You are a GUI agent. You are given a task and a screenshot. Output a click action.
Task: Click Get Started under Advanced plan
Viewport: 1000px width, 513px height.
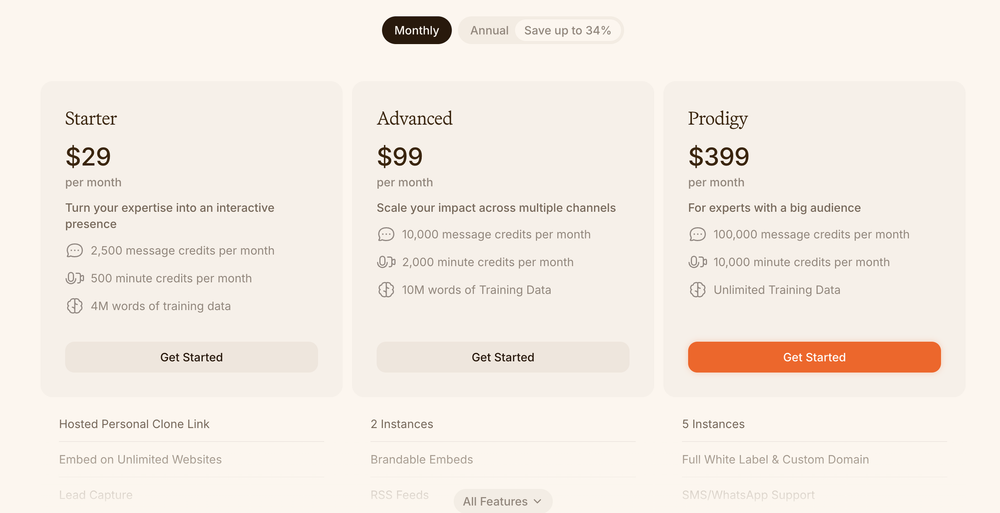point(503,357)
